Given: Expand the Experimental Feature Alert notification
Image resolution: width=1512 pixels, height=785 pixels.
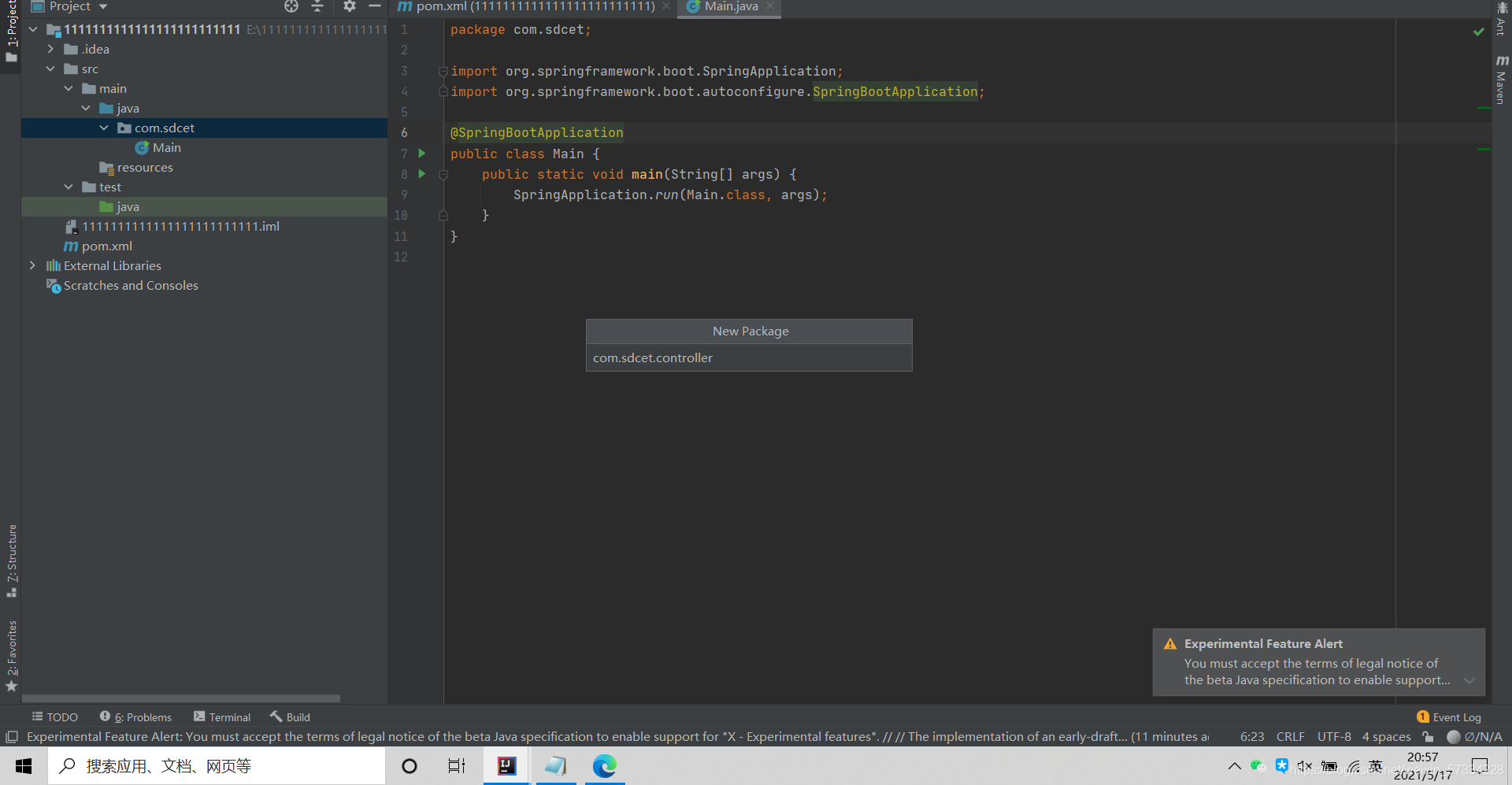Looking at the screenshot, I should coord(1469,680).
